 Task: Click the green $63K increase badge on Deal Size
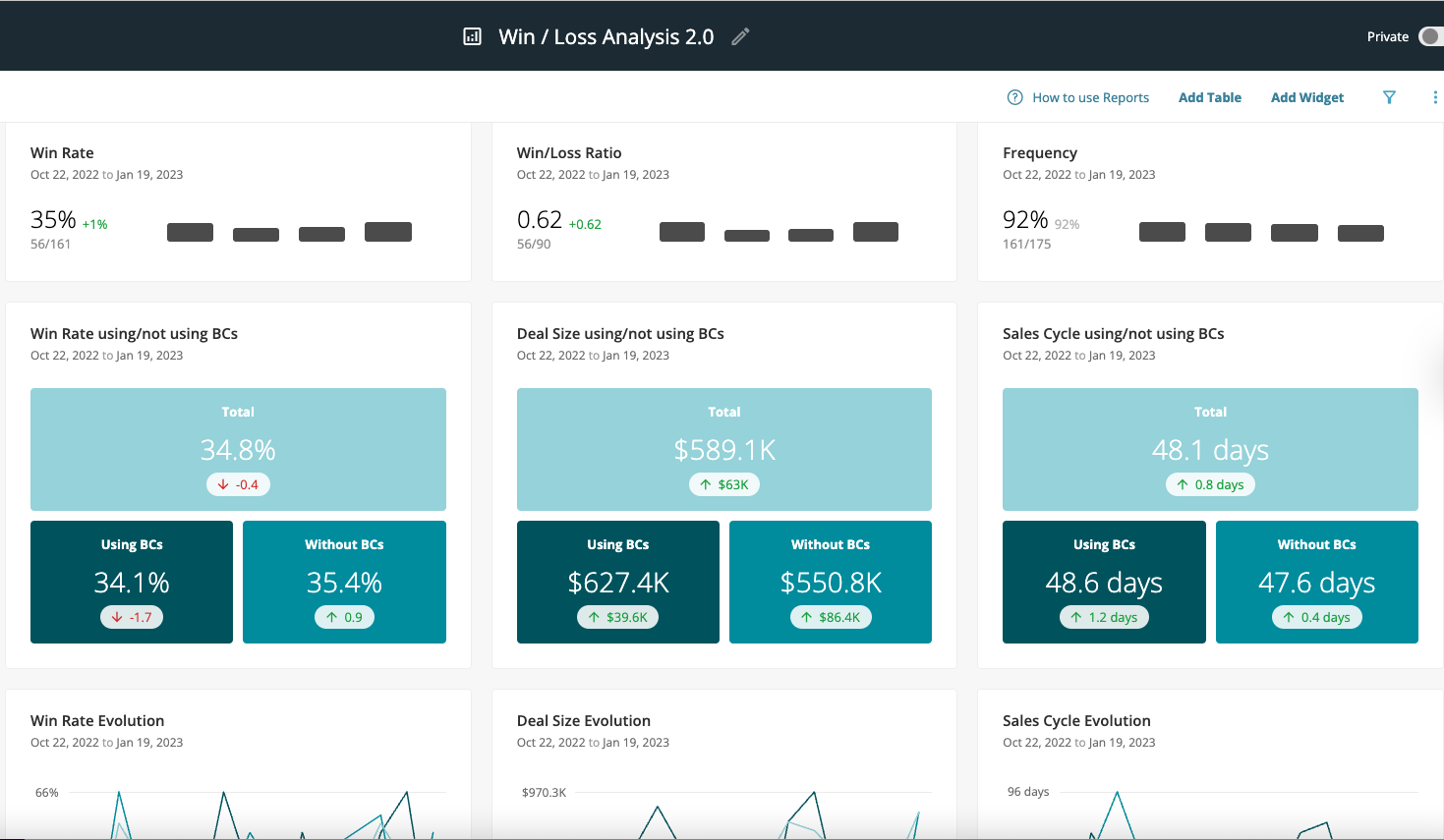tap(724, 484)
